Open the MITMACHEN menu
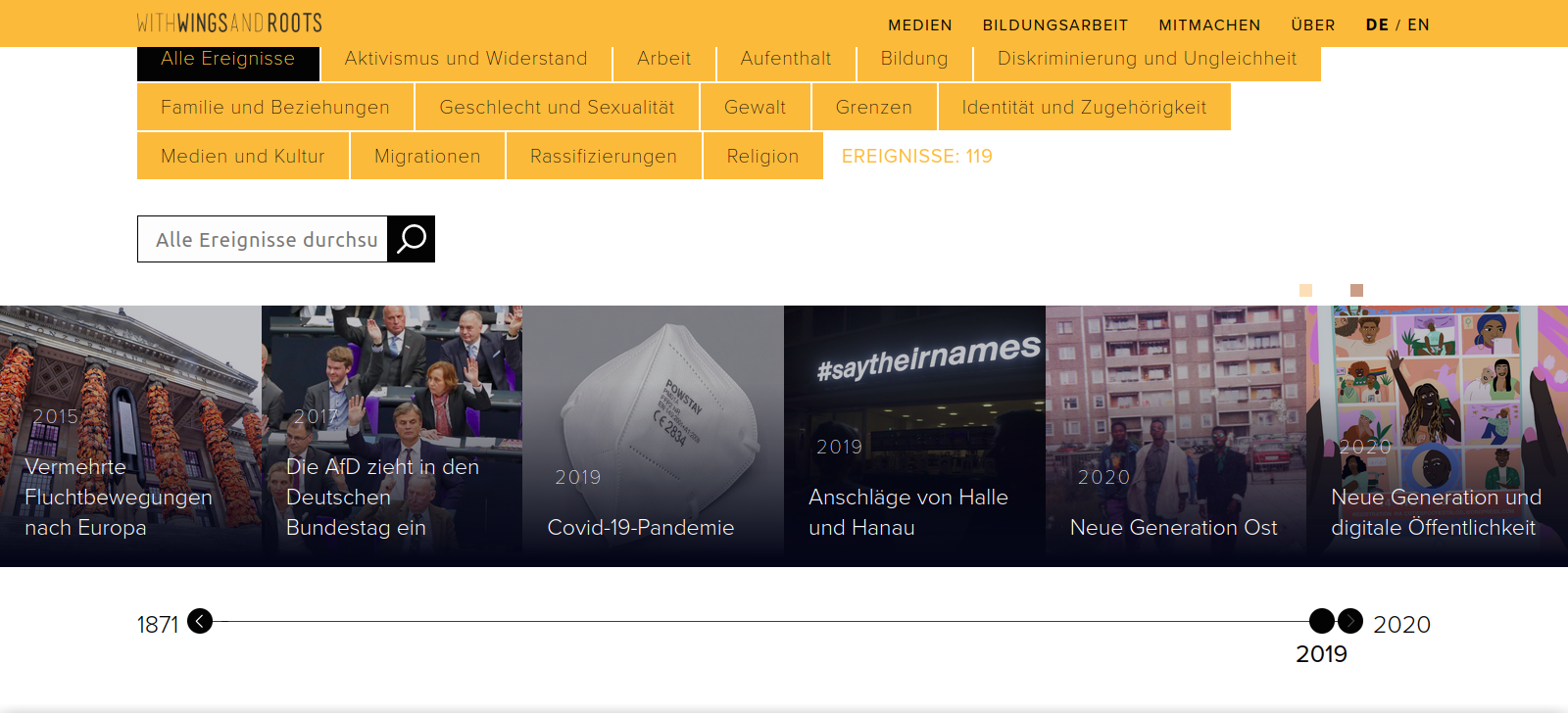The image size is (1568, 713). pyautogui.click(x=1209, y=25)
